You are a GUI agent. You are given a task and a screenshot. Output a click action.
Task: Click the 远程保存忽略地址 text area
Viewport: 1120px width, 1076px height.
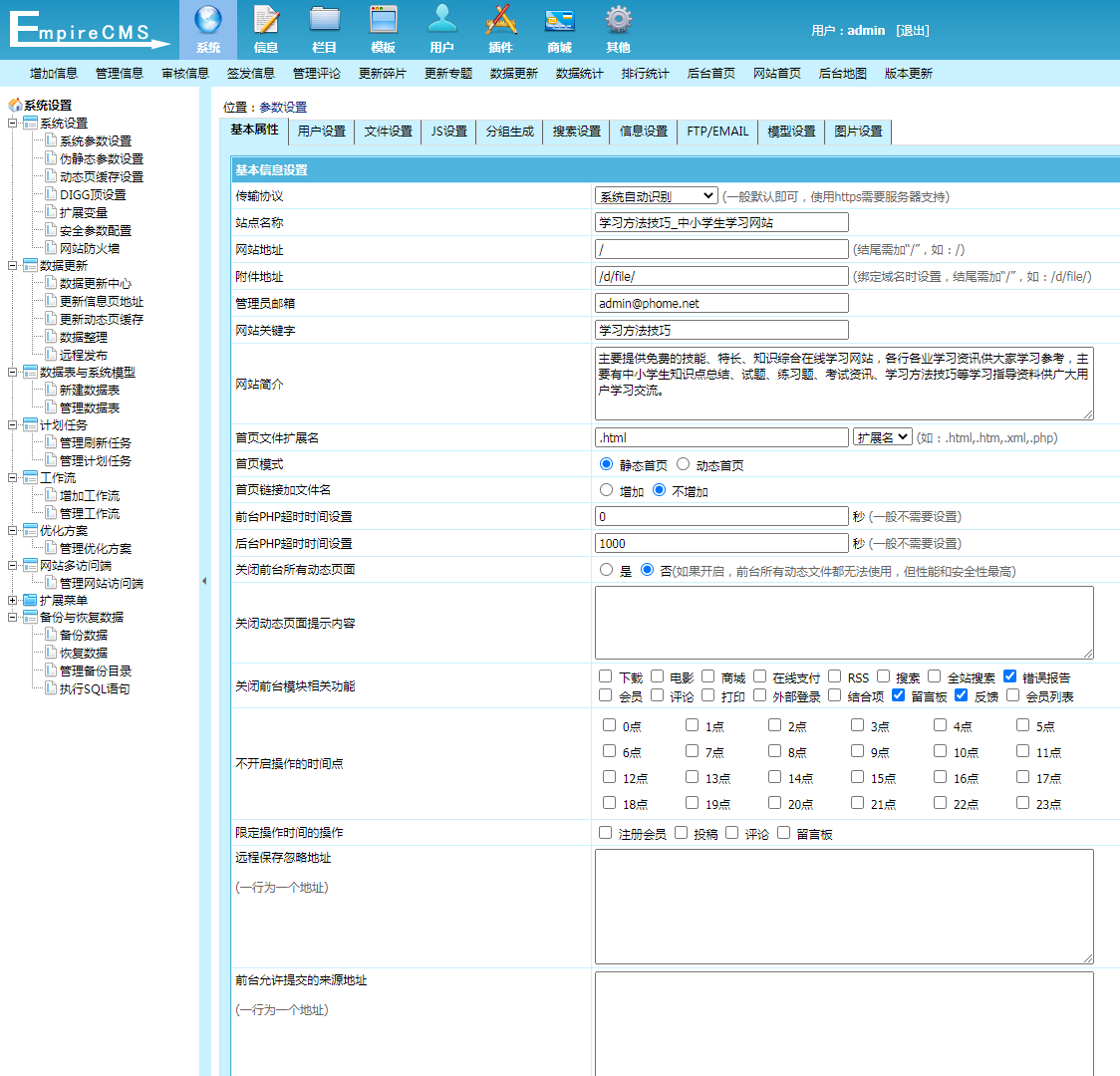[844, 906]
